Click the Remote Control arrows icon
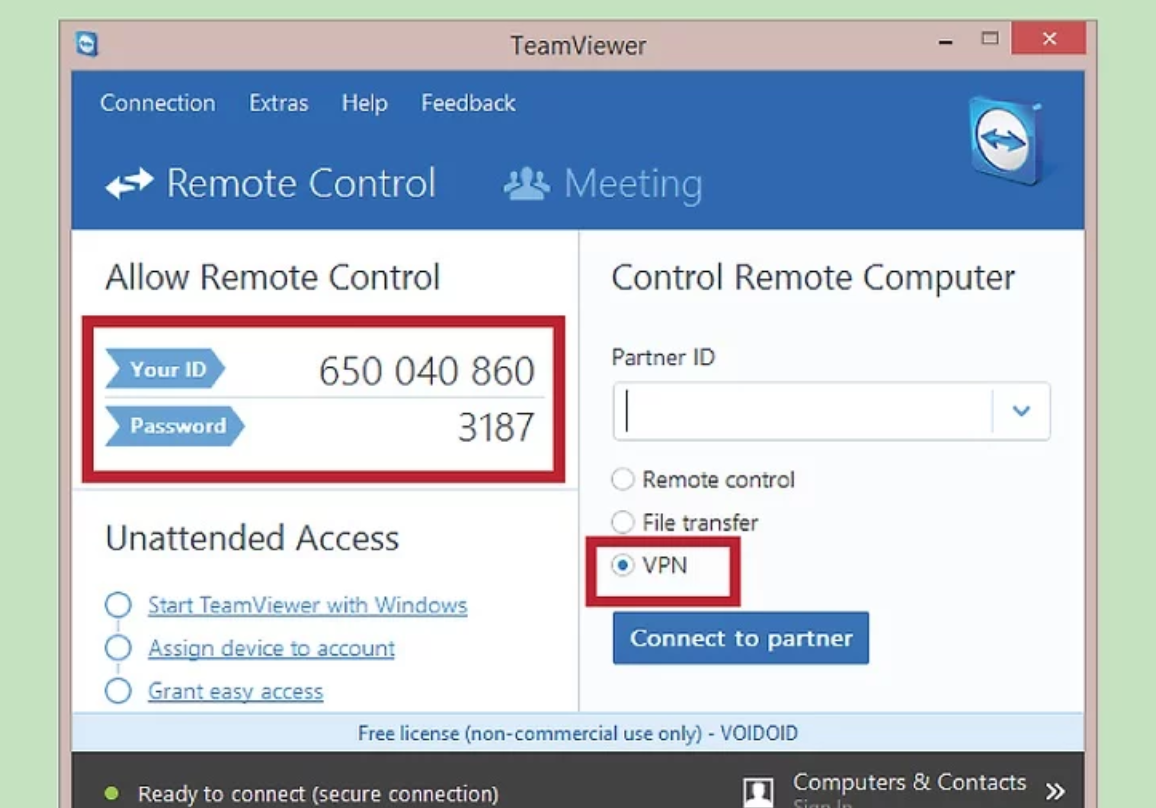 point(130,184)
